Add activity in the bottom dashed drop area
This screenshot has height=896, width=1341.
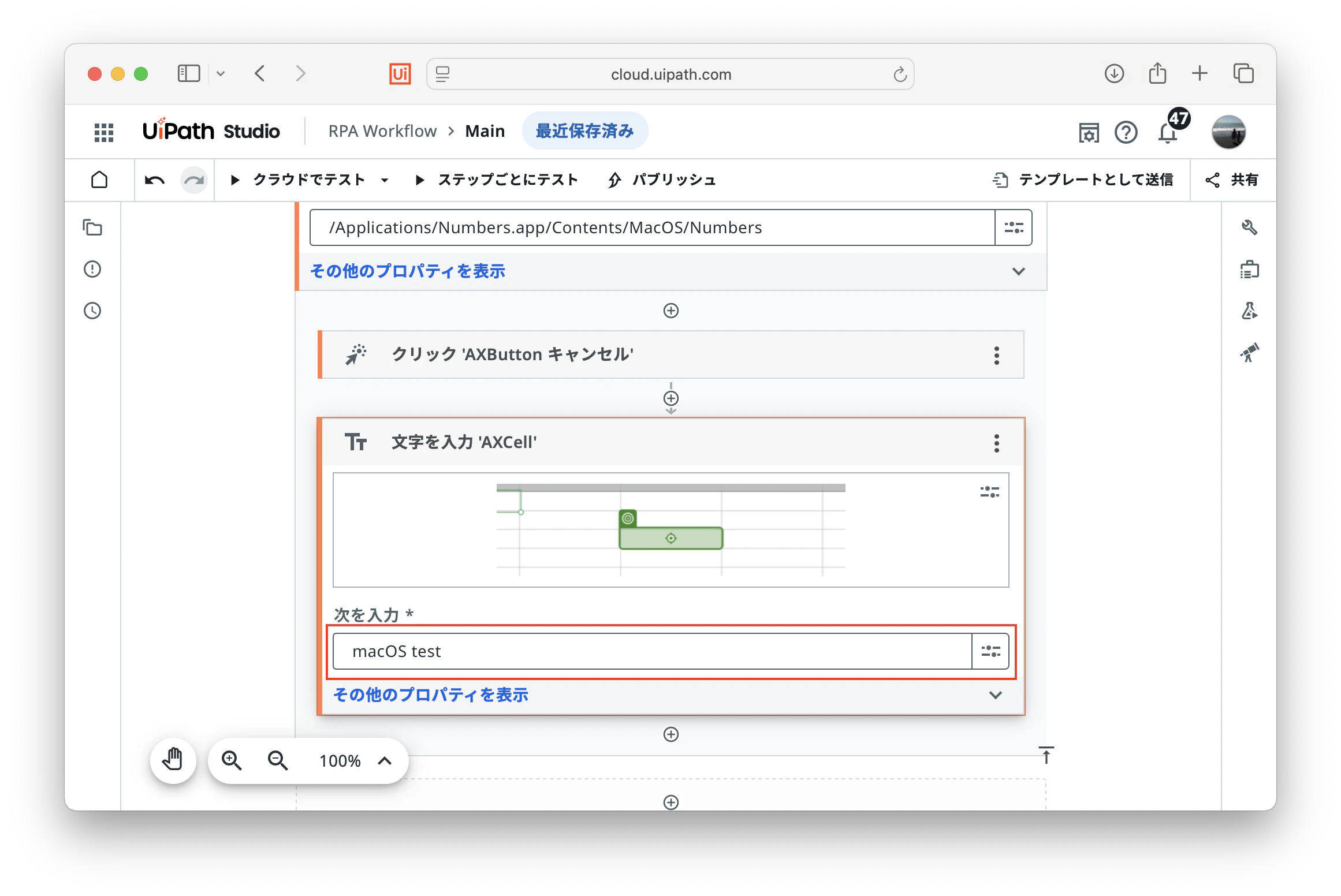pos(671,802)
